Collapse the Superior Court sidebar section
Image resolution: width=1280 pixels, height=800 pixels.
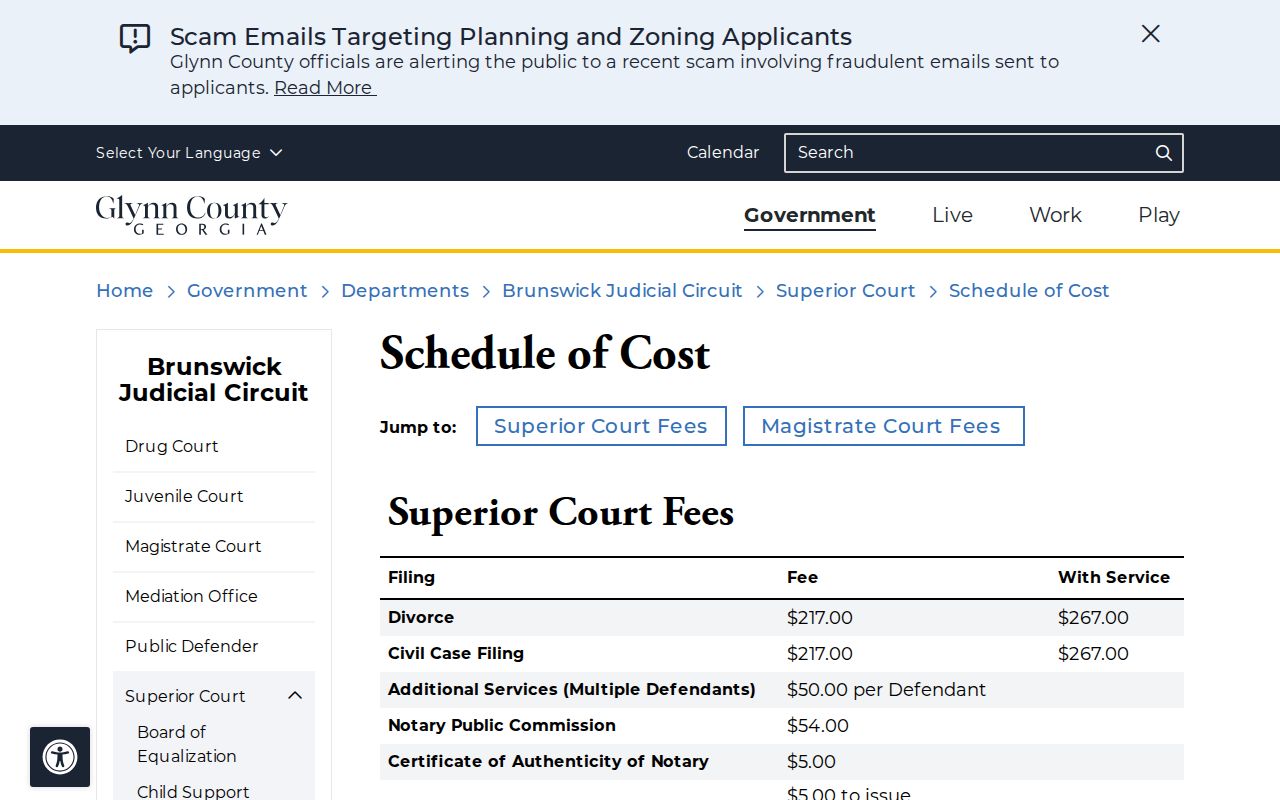pos(295,696)
